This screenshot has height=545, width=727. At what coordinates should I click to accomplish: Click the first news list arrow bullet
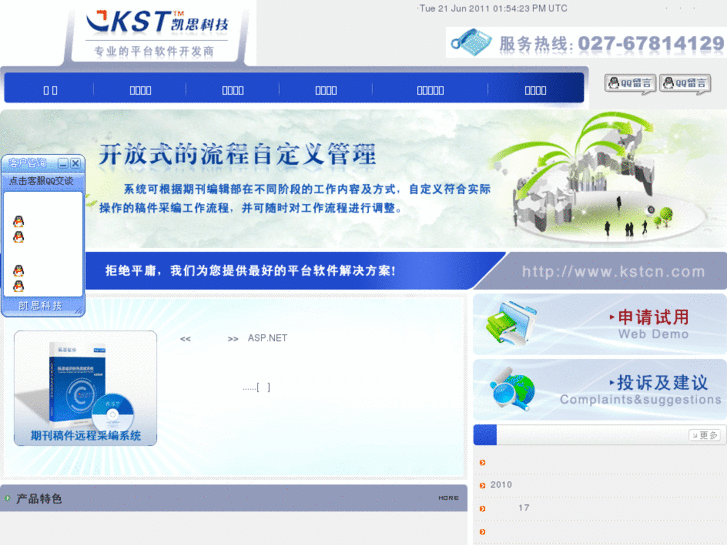tap(482, 462)
